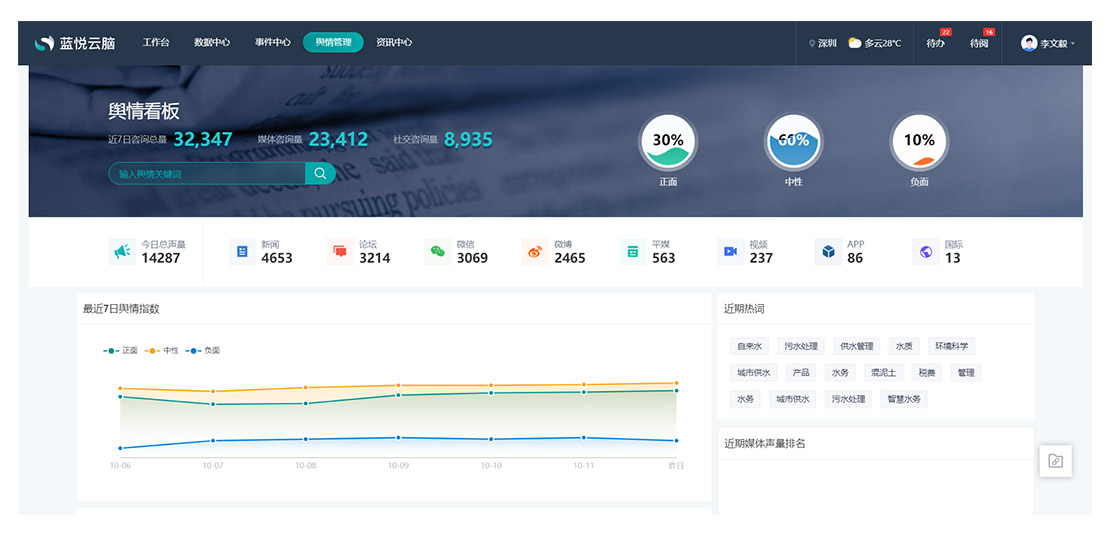Select the 新闻 news channel icon
Image resolution: width=1110 pixels, height=537 pixels.
[242, 252]
